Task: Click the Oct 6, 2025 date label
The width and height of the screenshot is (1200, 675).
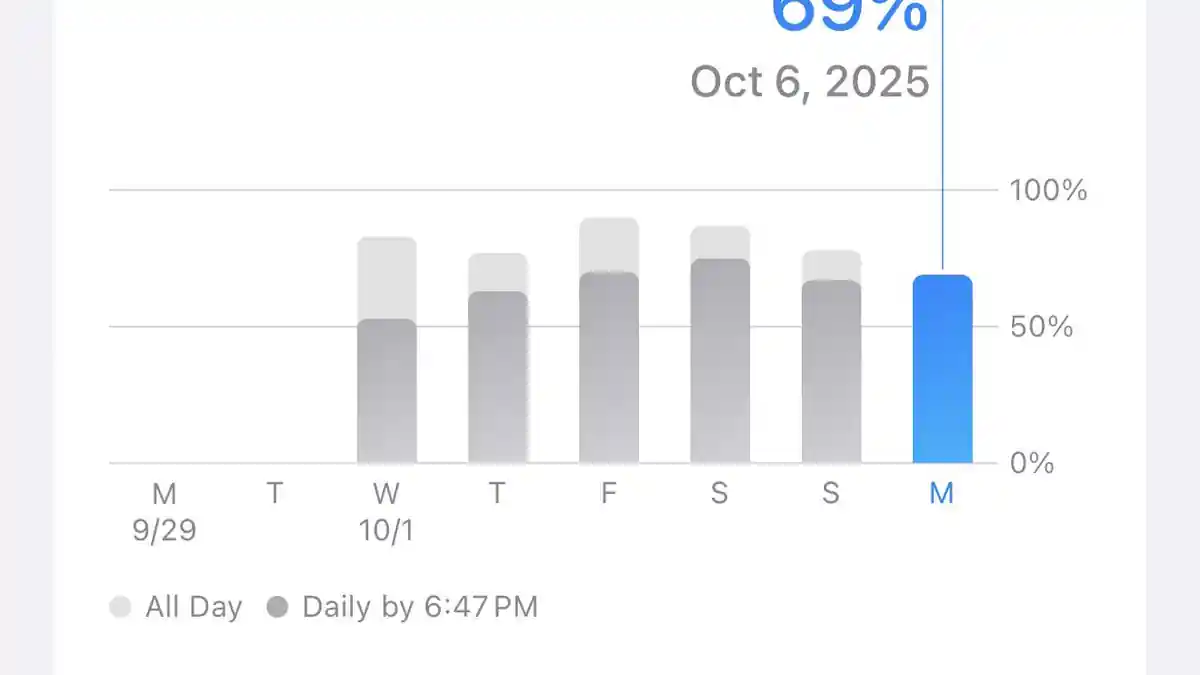Action: pyautogui.click(x=810, y=81)
